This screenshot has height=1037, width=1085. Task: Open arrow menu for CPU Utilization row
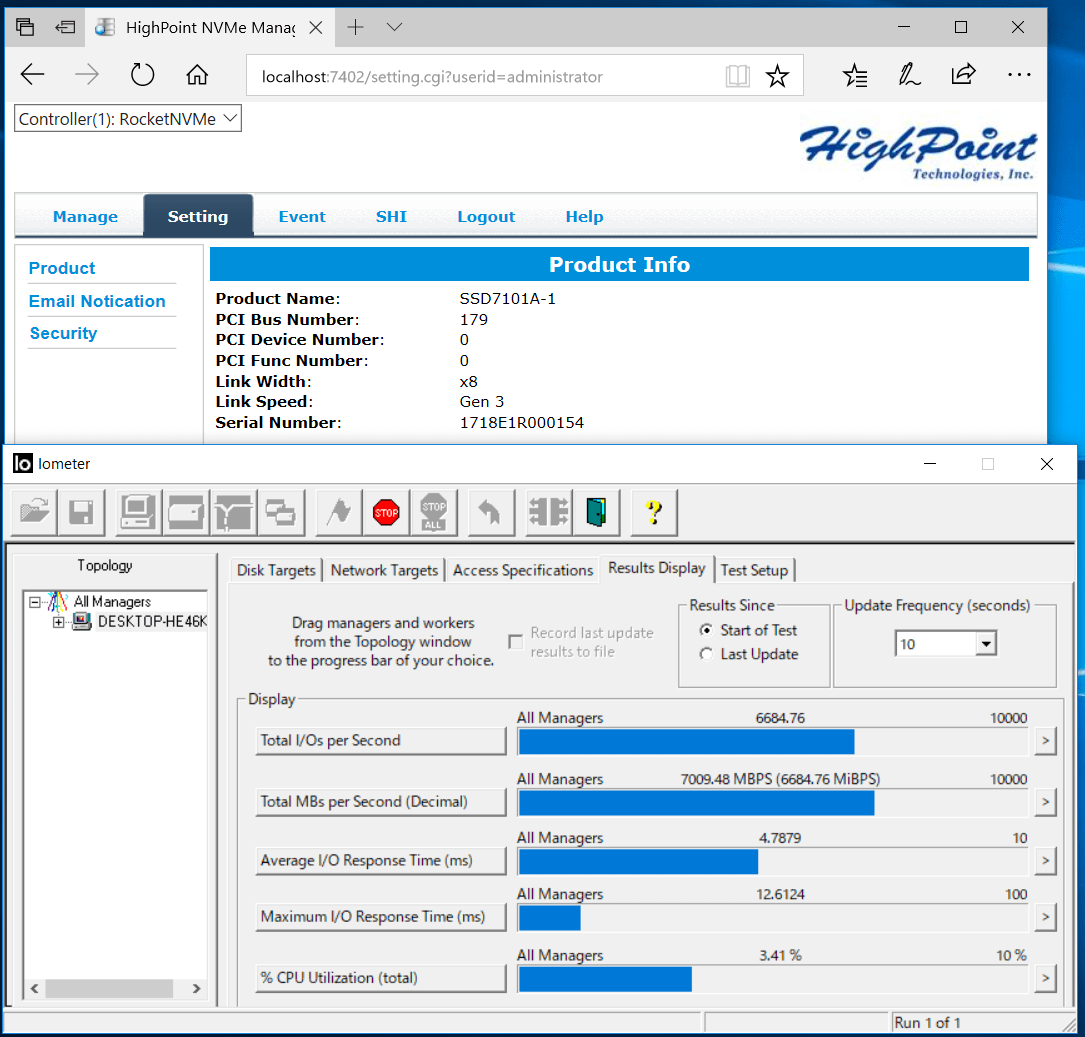pyautogui.click(x=1045, y=978)
